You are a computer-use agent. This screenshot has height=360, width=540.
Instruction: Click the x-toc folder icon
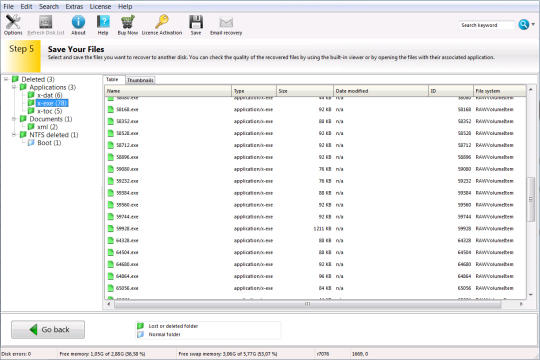pos(31,111)
